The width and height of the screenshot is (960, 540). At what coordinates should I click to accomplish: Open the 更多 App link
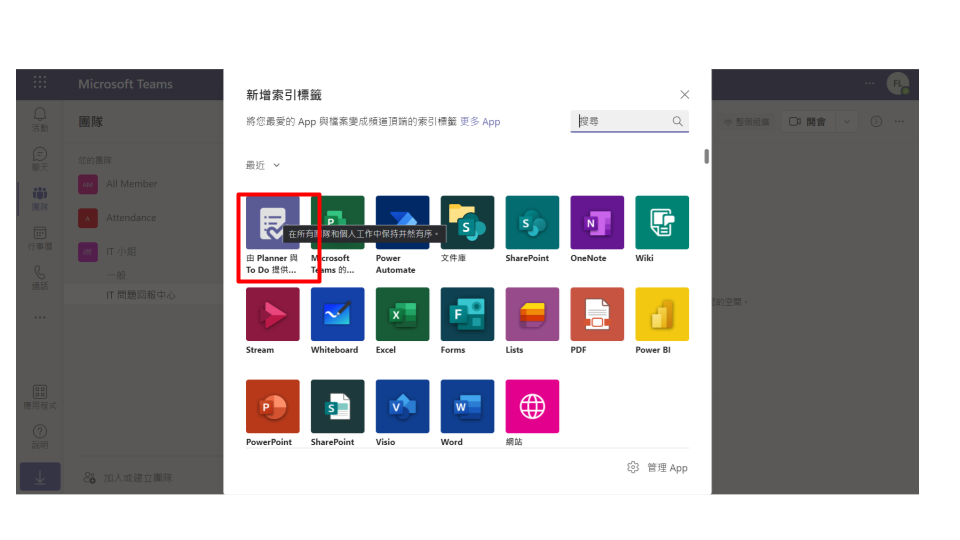coord(480,121)
